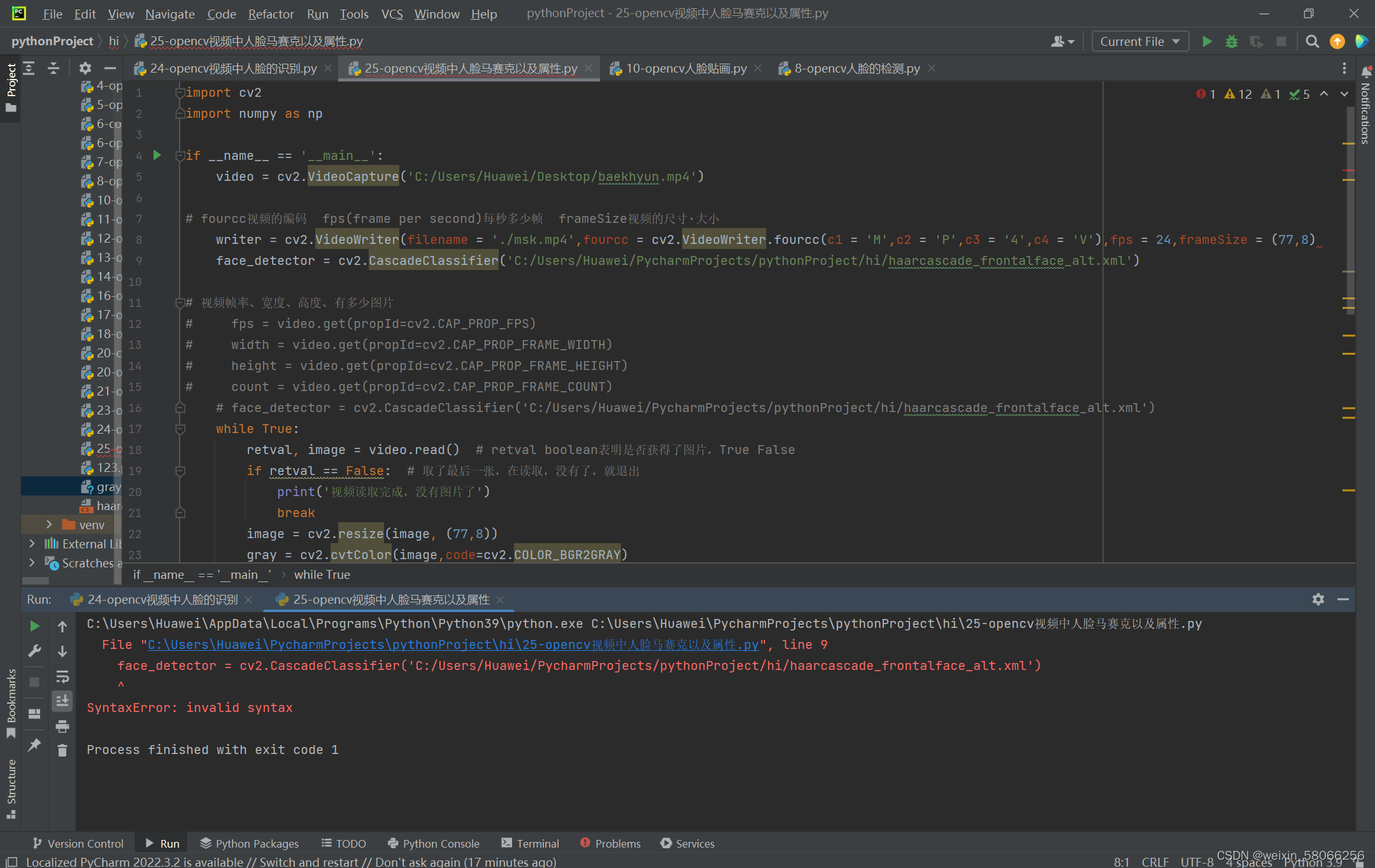Viewport: 1375px width, 868px height.
Task: Clear the Run console with trash icon
Action: pos(62,750)
